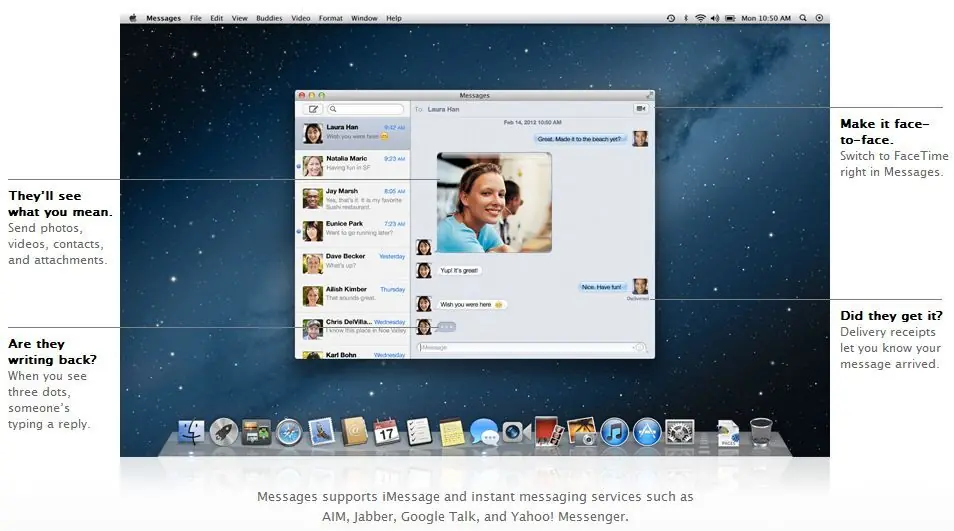Open the Mail stamp icon in the Dock
The image size is (954, 531).
(x=321, y=432)
